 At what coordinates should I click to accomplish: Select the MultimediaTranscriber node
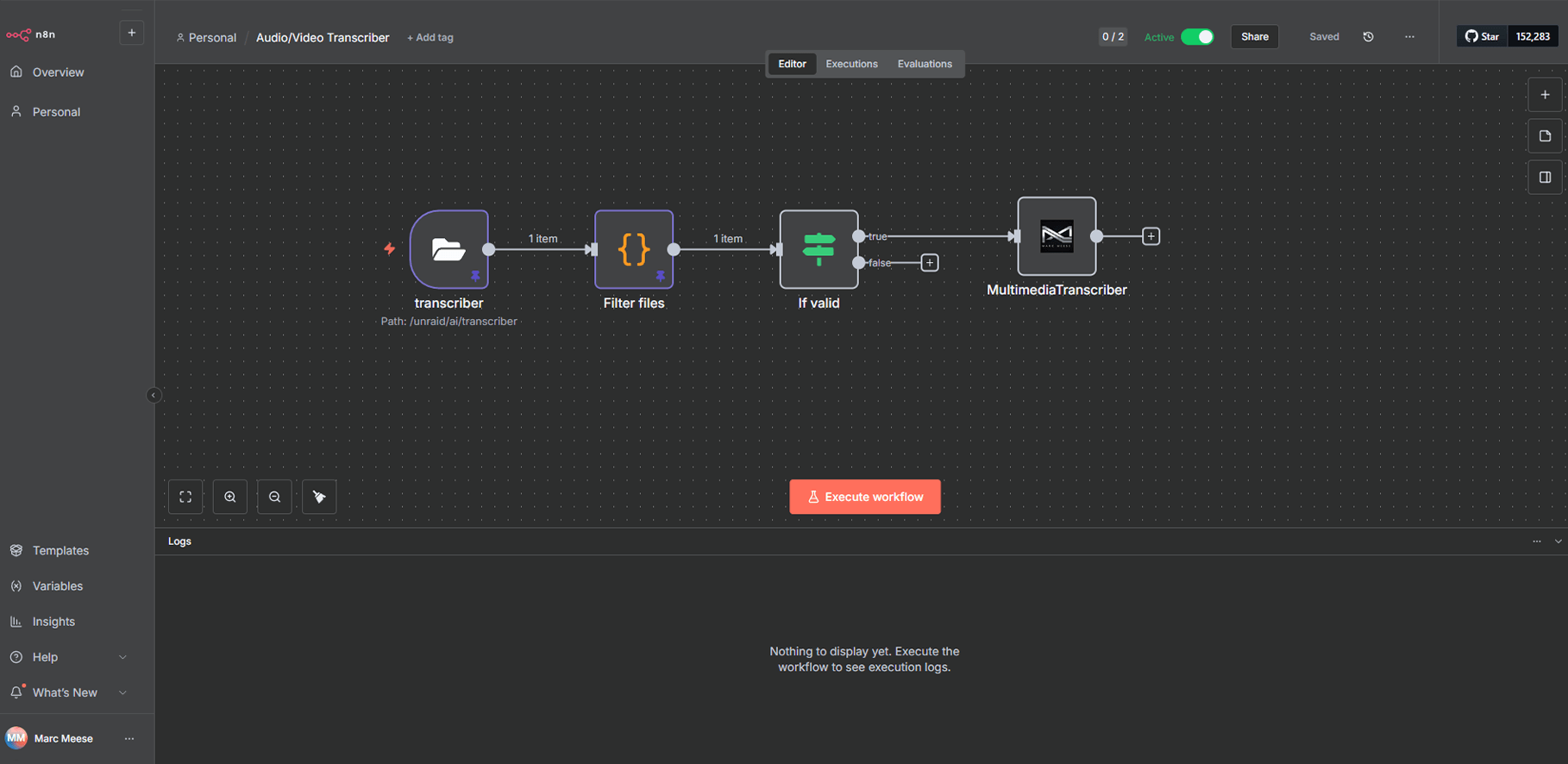click(1057, 236)
